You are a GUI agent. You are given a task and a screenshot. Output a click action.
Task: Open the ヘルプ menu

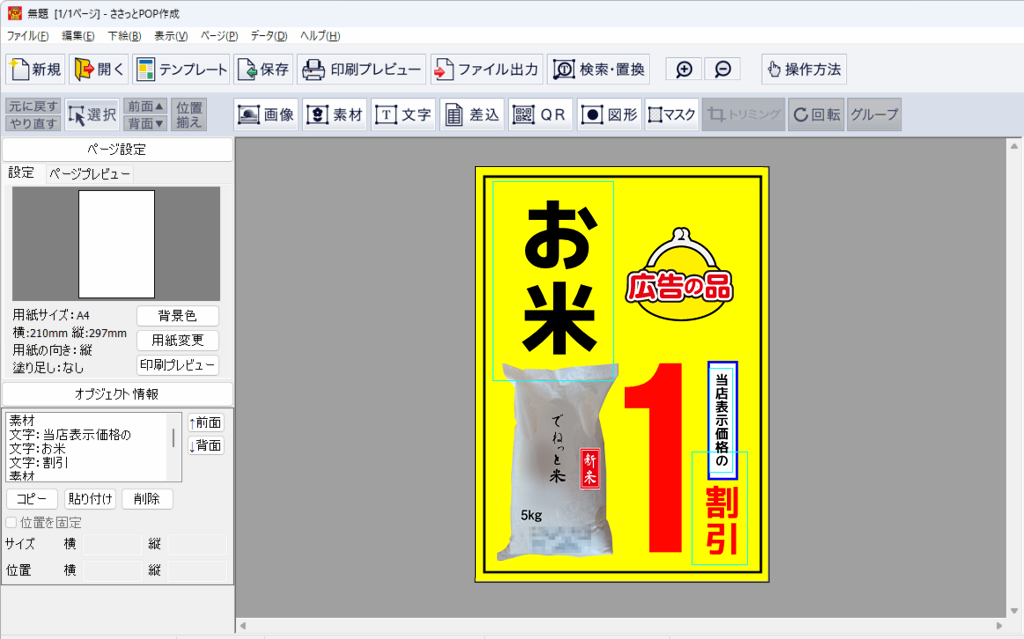[x=320, y=36]
